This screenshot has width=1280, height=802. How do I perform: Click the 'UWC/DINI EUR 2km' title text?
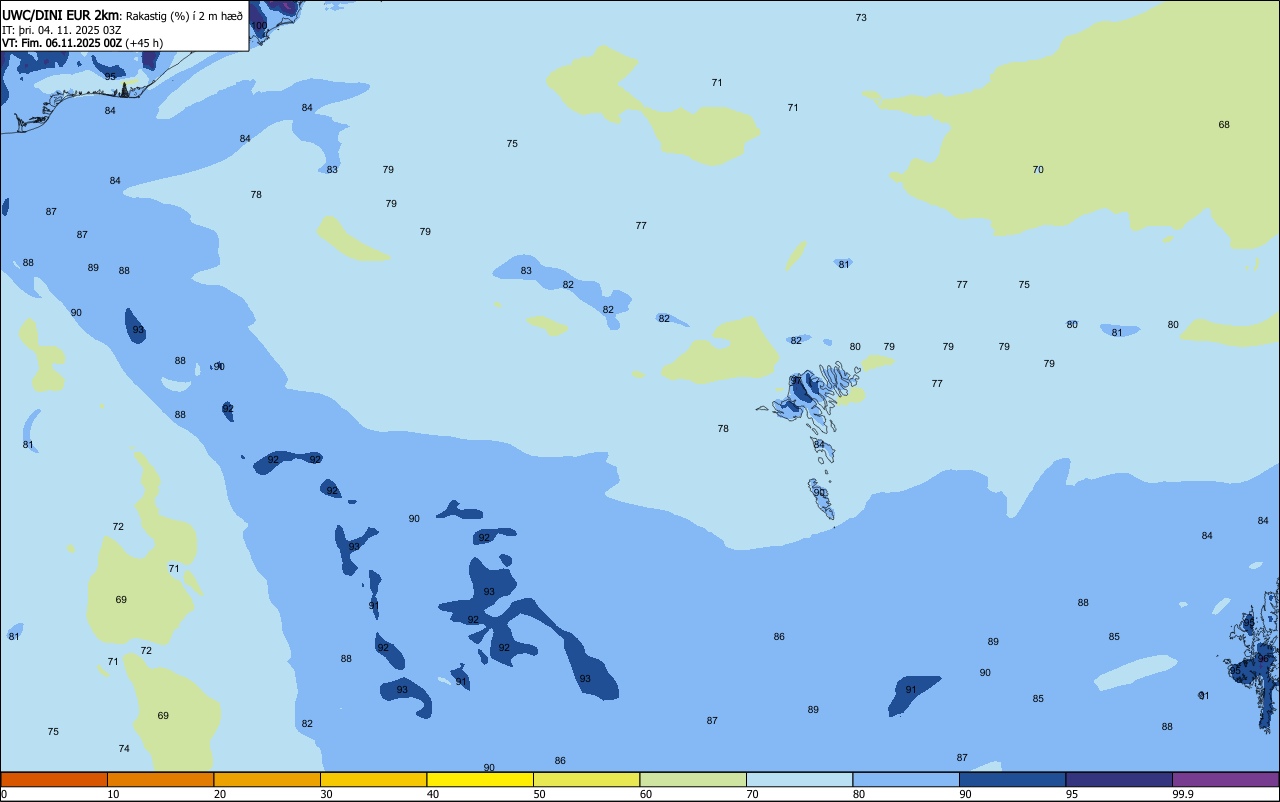coord(61,15)
